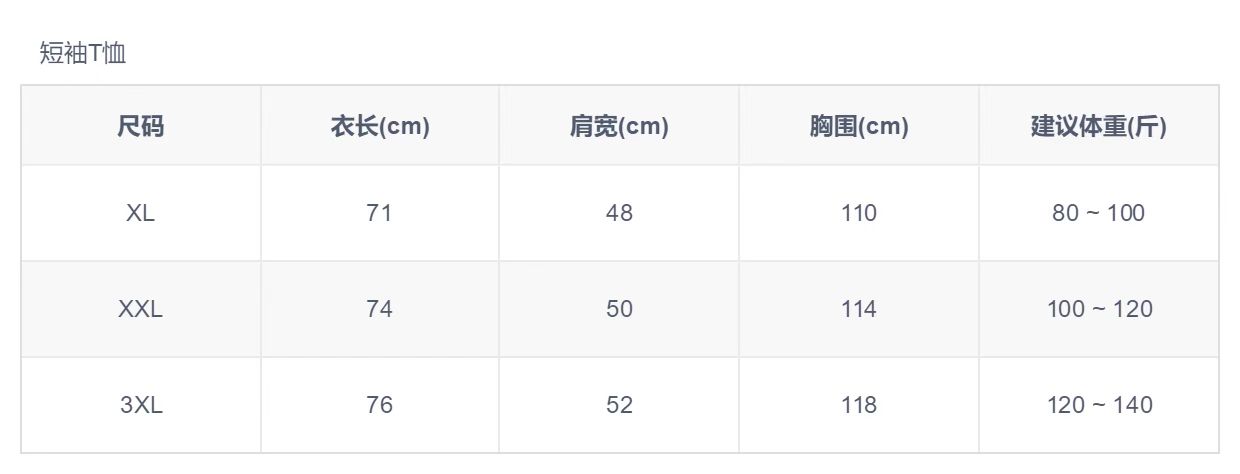Select the XXL size cell
Image resolution: width=1240 pixels, height=474 pixels.
coord(140,309)
